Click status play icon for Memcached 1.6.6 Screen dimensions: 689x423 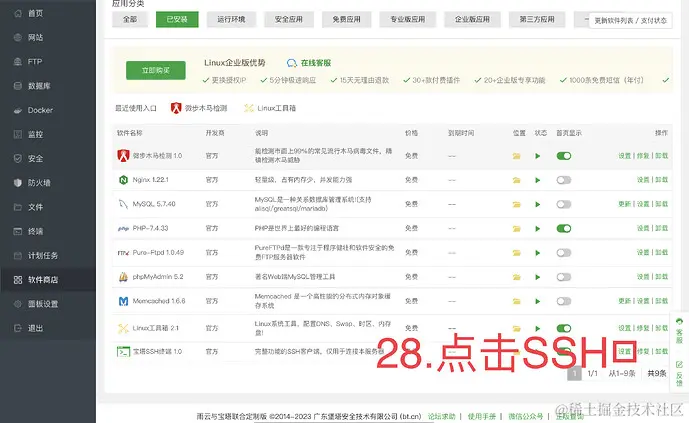pos(537,301)
